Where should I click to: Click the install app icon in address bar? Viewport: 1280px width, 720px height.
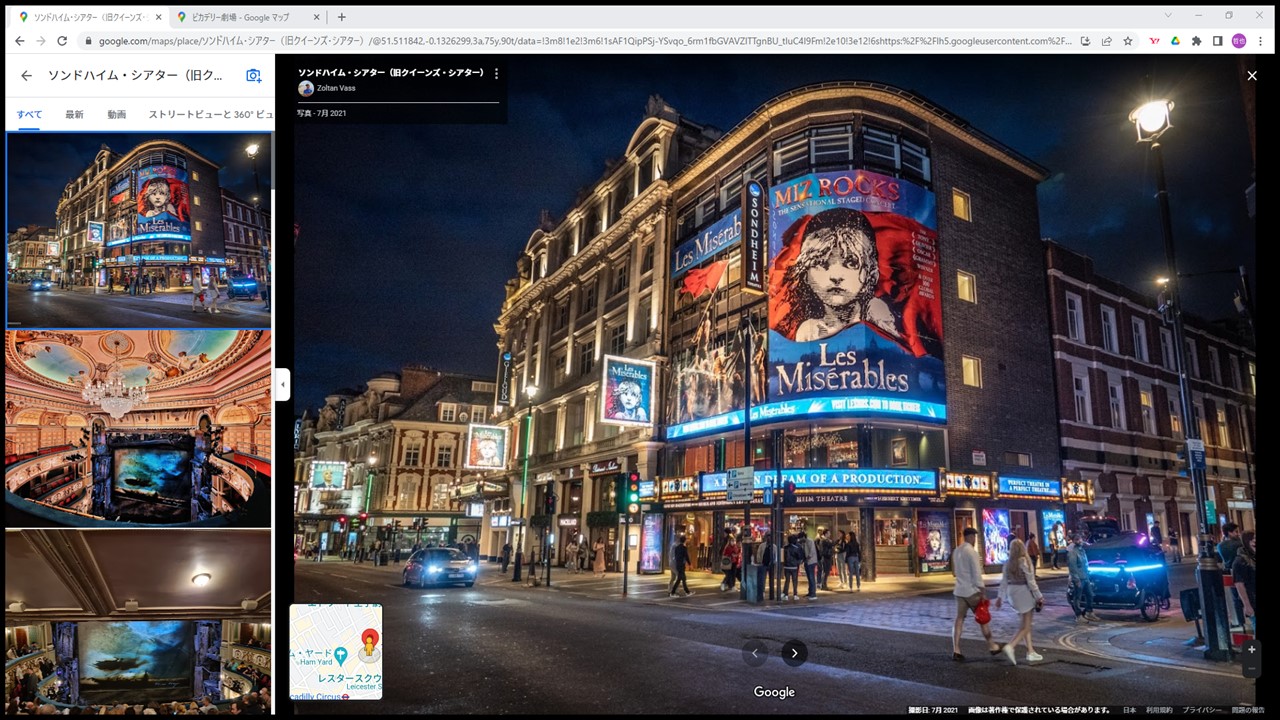(x=1085, y=41)
